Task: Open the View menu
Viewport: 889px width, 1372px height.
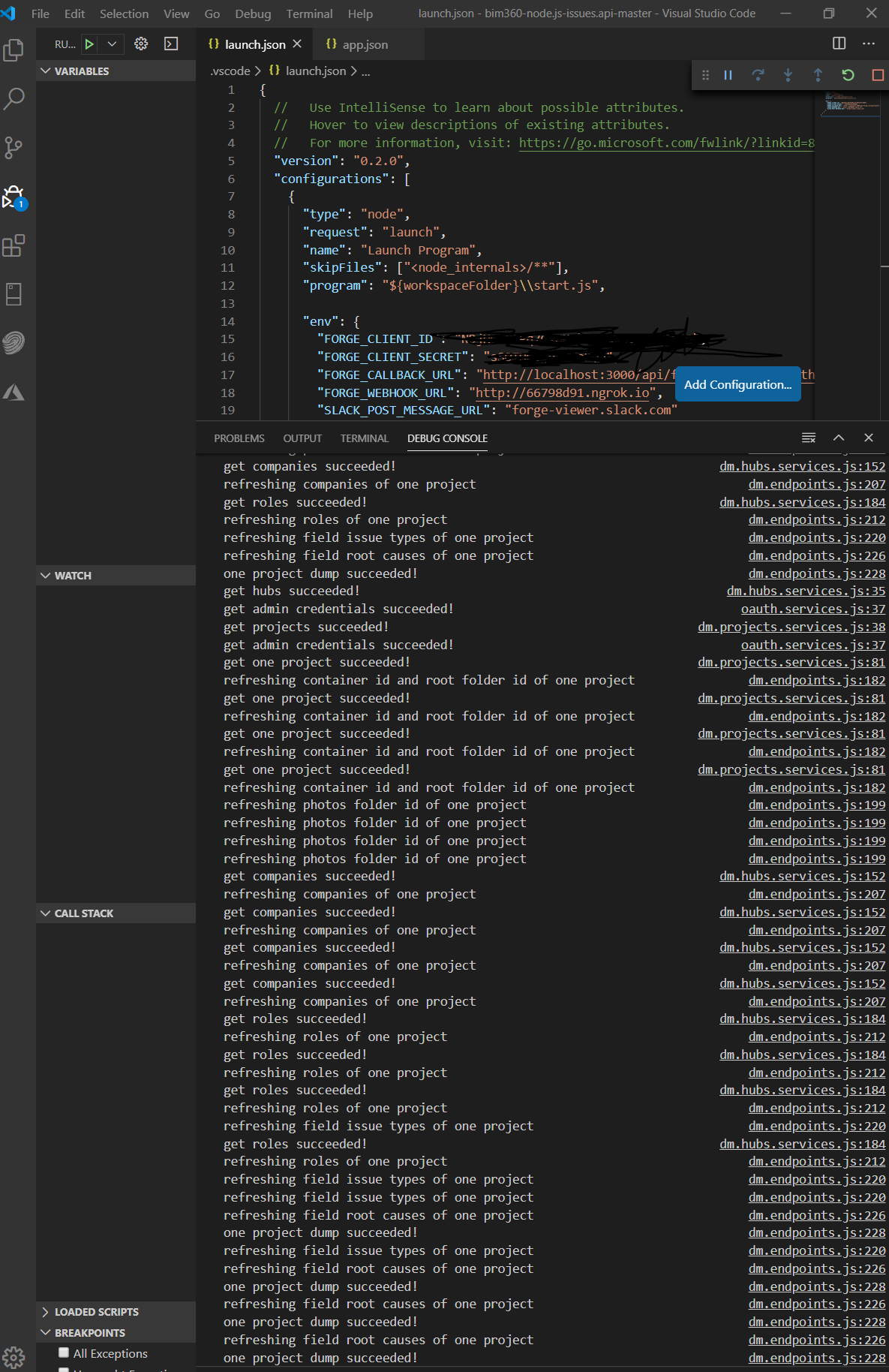Action: pyautogui.click(x=176, y=14)
